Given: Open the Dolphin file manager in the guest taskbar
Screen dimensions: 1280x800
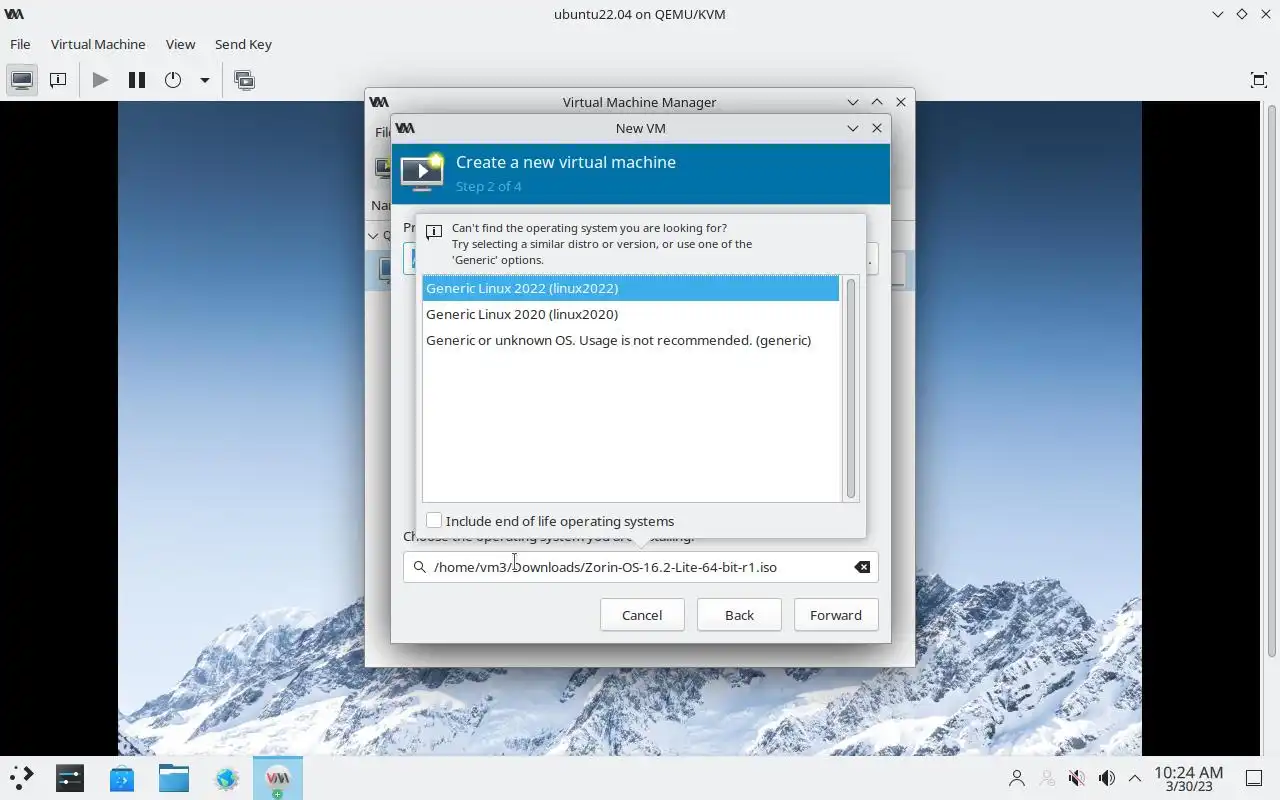Looking at the screenshot, I should (x=174, y=778).
